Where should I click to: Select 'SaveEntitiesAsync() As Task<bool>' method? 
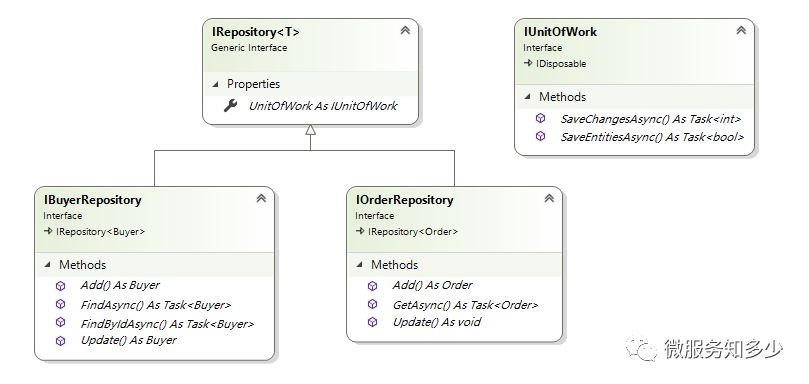(x=652, y=137)
